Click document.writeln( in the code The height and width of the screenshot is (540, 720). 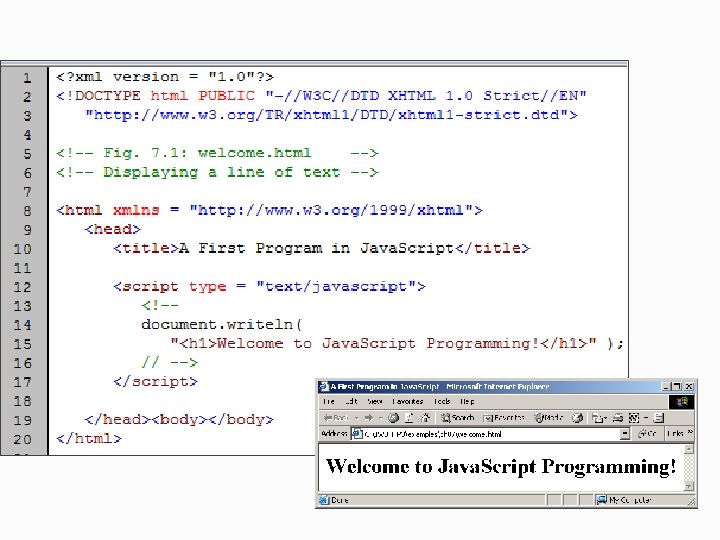click(x=222, y=325)
